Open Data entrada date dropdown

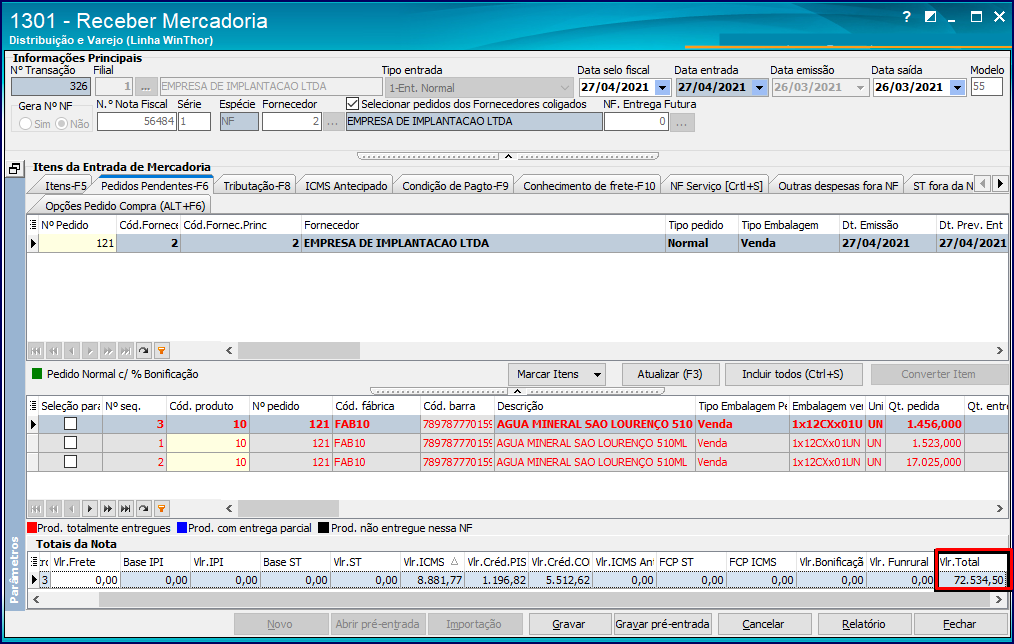pos(760,87)
